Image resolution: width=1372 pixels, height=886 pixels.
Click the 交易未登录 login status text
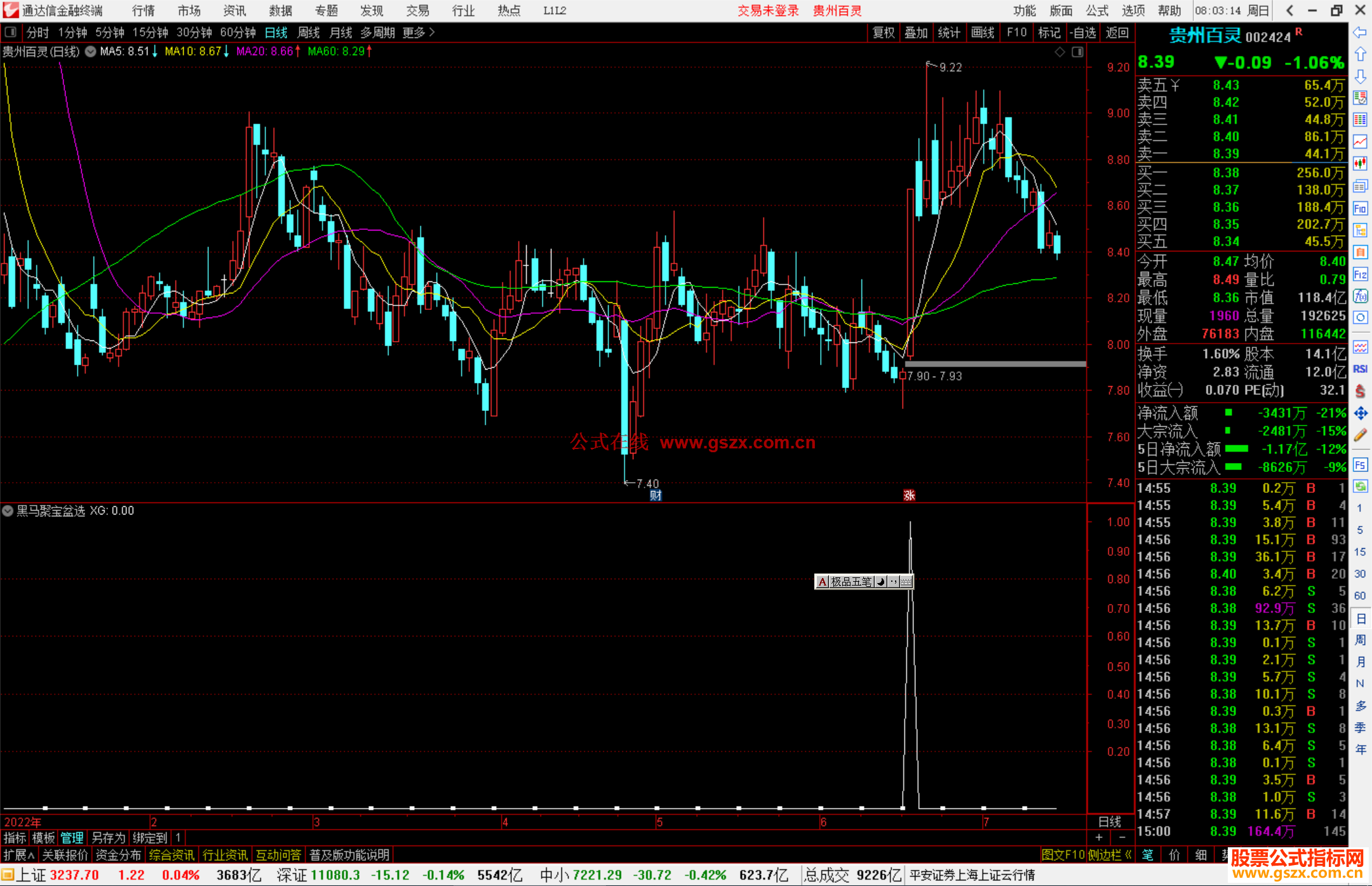coord(768,10)
